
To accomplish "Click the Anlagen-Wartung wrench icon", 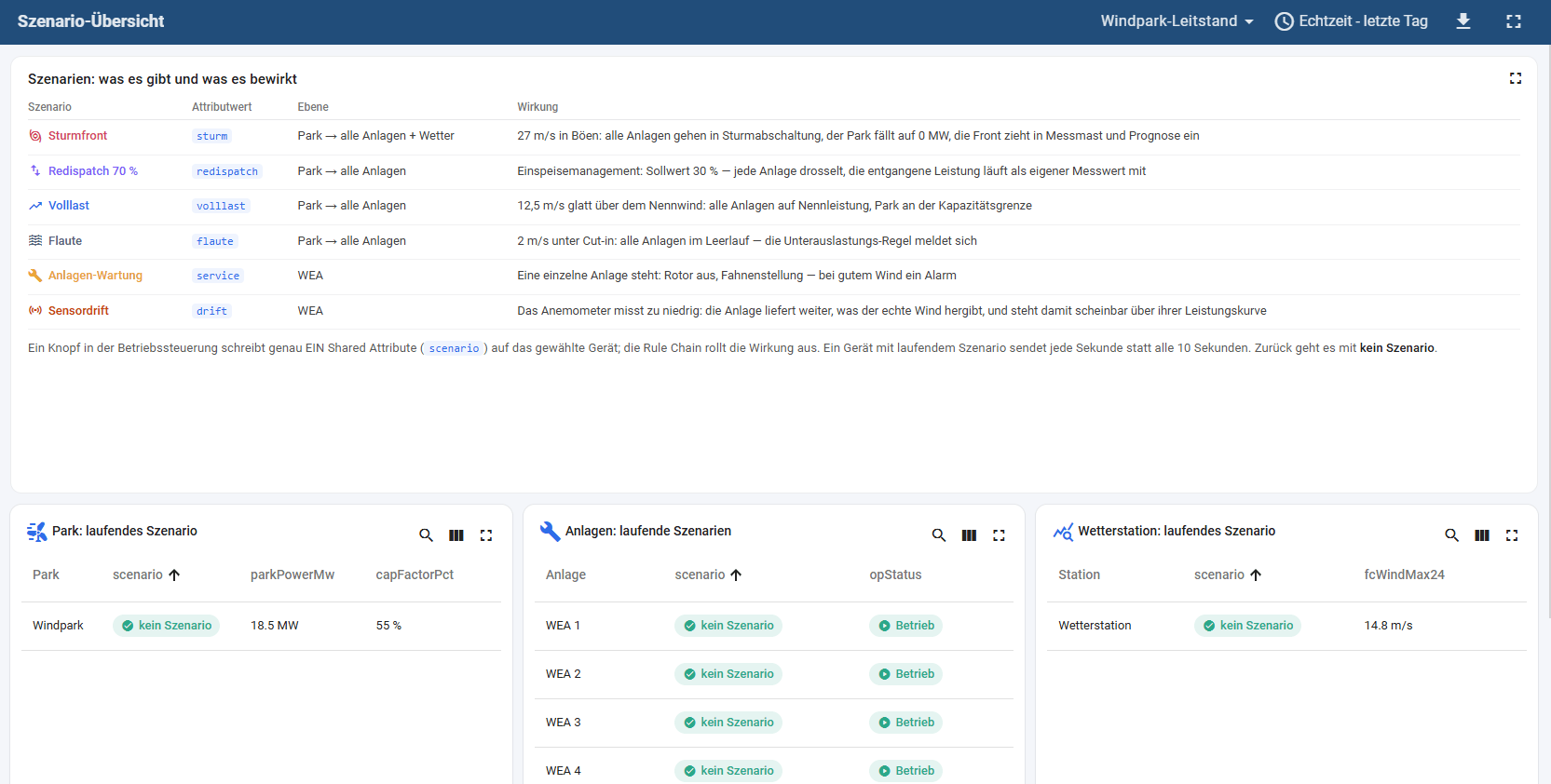I will pyautogui.click(x=35, y=276).
